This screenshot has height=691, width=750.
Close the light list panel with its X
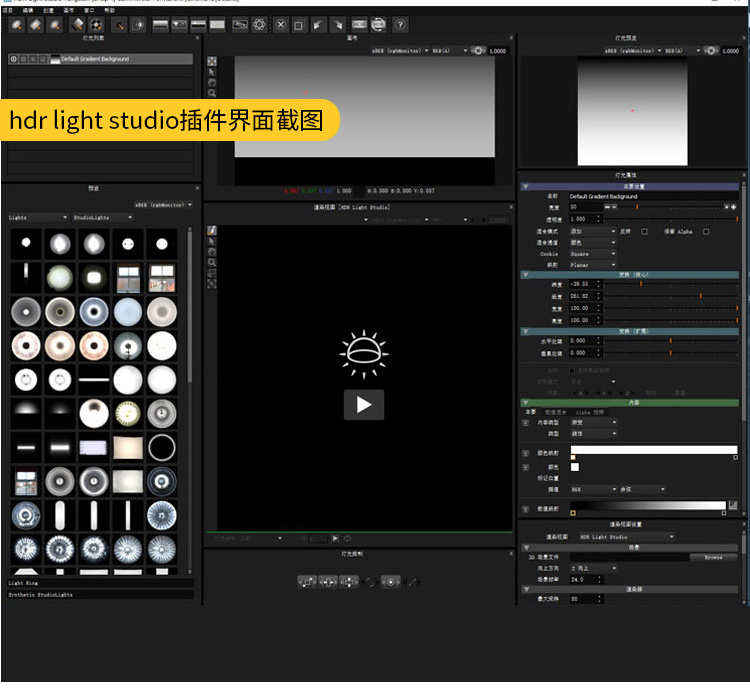click(x=197, y=38)
